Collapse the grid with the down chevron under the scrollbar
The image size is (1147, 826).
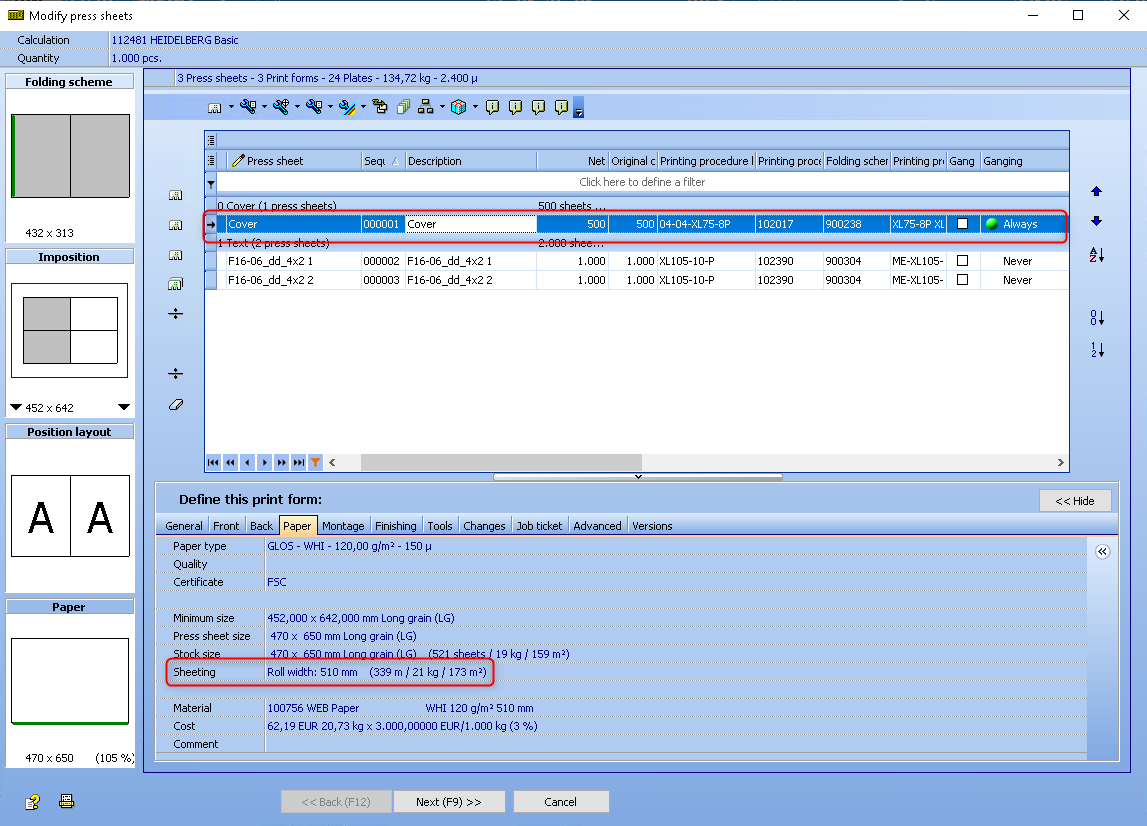[638, 476]
